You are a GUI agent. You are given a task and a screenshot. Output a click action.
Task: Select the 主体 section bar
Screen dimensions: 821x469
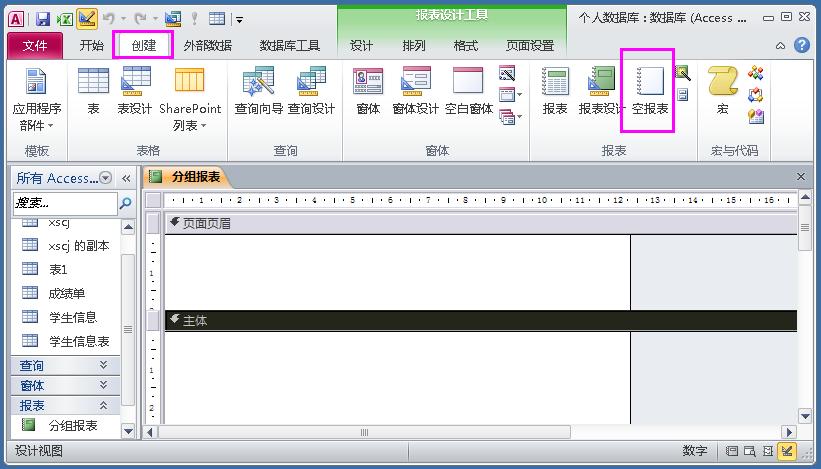(x=481, y=320)
